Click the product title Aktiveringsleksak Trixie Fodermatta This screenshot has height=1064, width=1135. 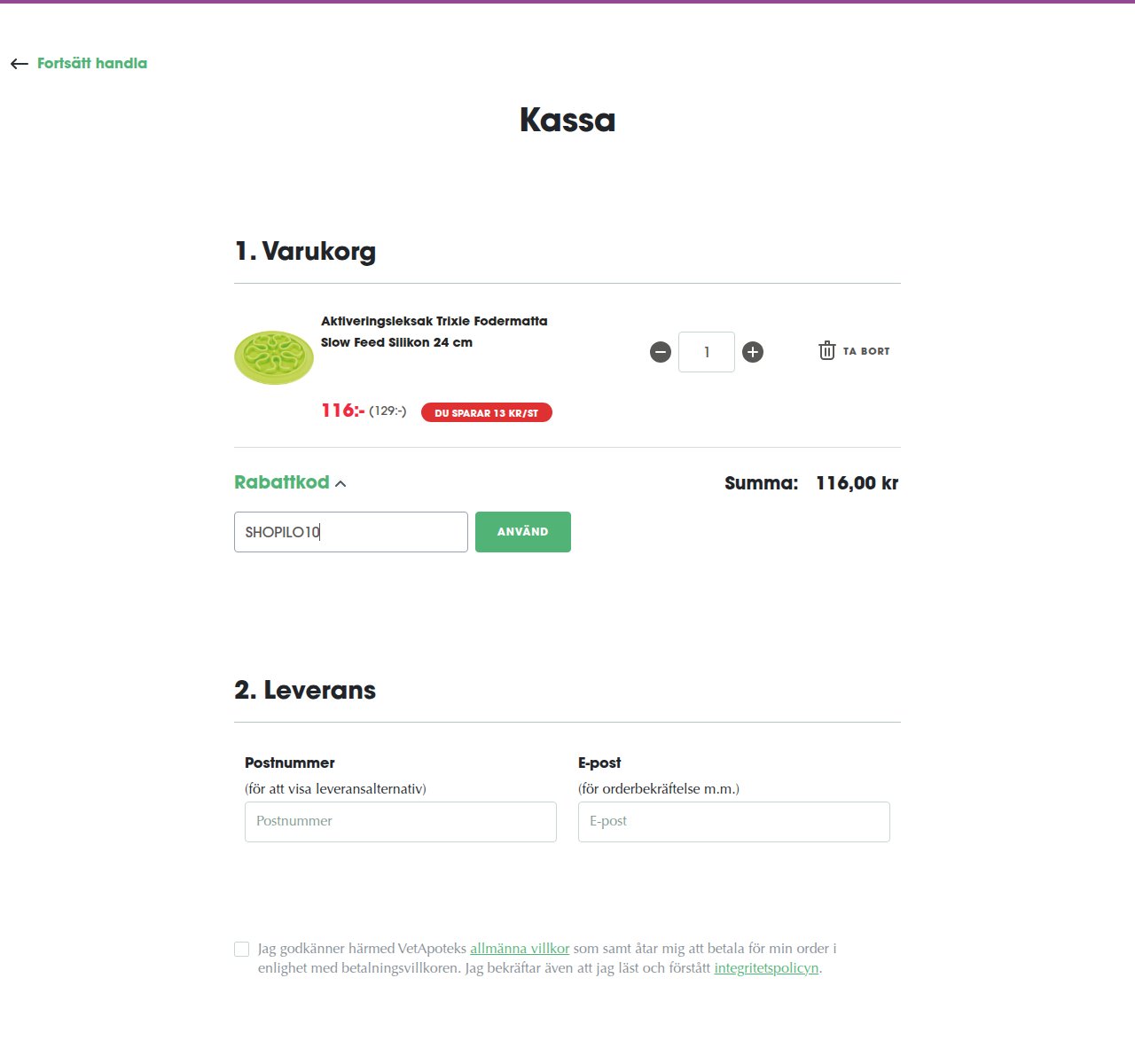click(x=434, y=332)
